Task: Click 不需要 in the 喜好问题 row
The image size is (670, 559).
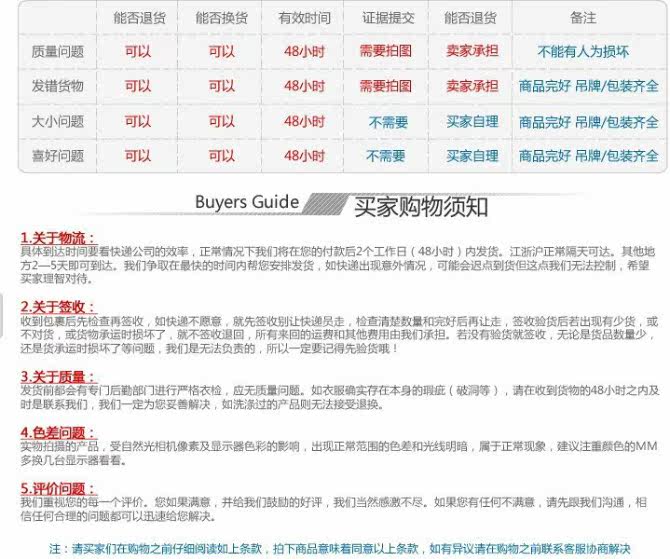Action: [385, 156]
